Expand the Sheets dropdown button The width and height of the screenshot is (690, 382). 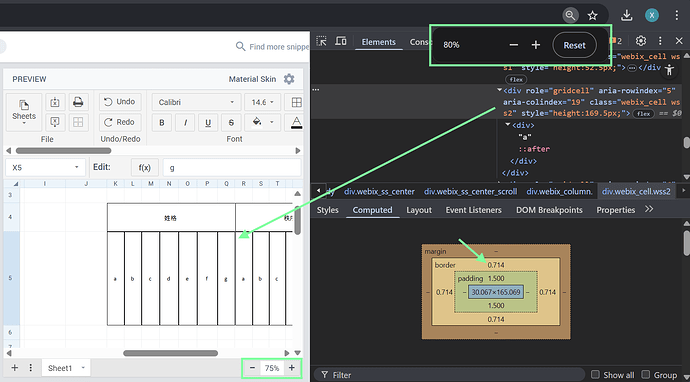click(24, 112)
